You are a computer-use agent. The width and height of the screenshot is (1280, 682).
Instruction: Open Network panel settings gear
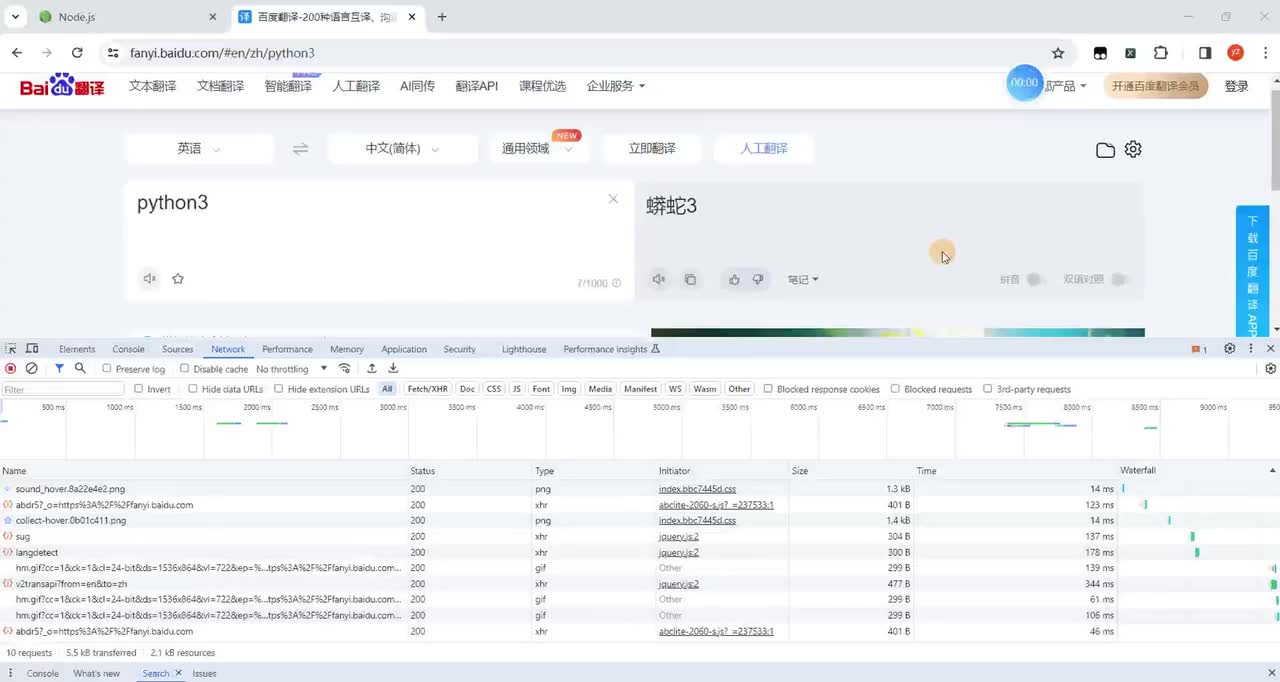click(x=1271, y=369)
